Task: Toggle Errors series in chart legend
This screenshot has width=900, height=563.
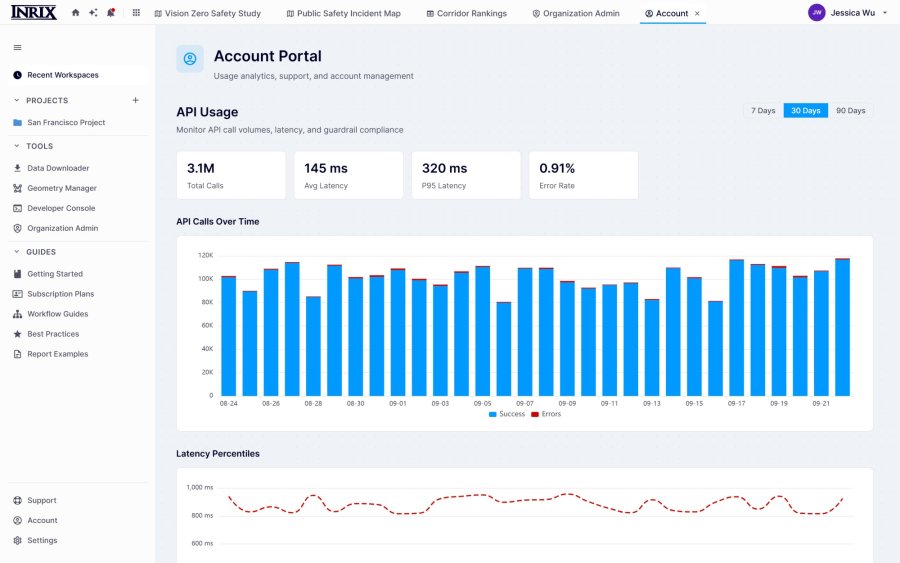Action: point(546,414)
